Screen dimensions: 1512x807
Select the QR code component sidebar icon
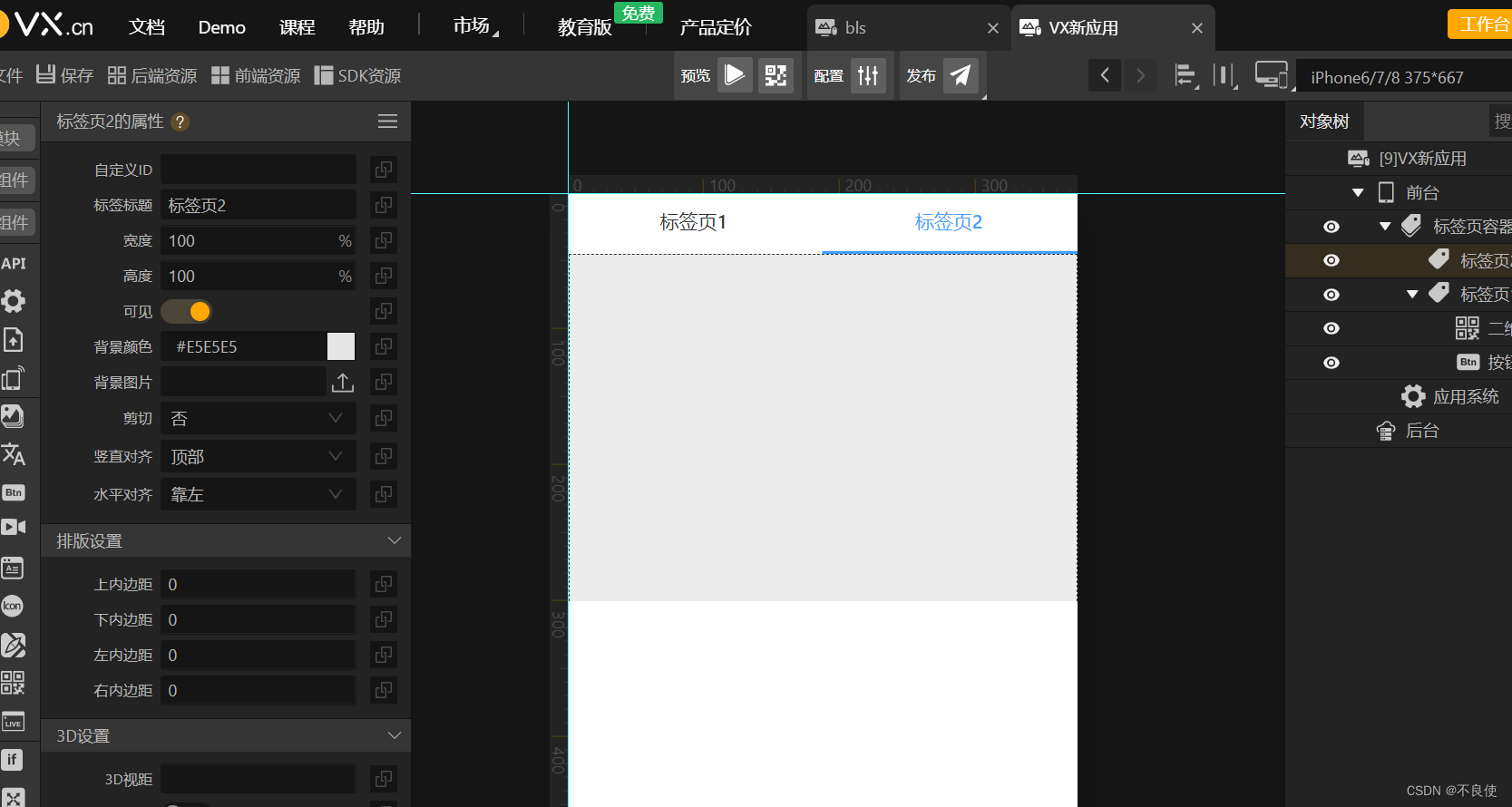click(x=13, y=683)
